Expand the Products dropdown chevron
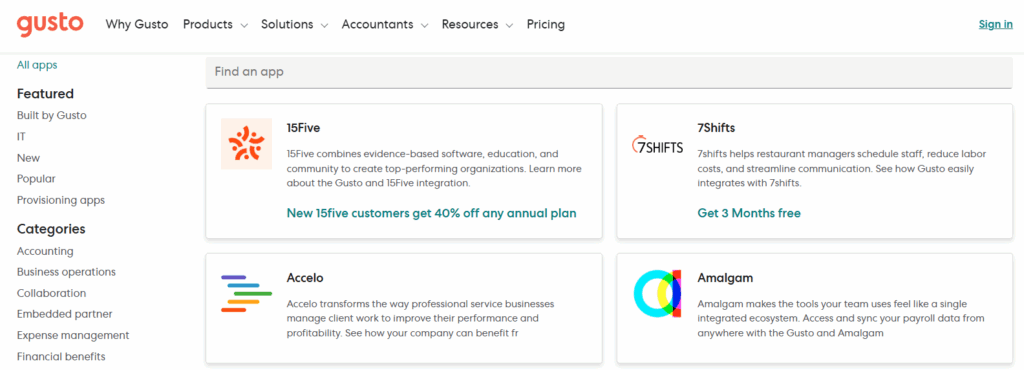 pyautogui.click(x=244, y=25)
